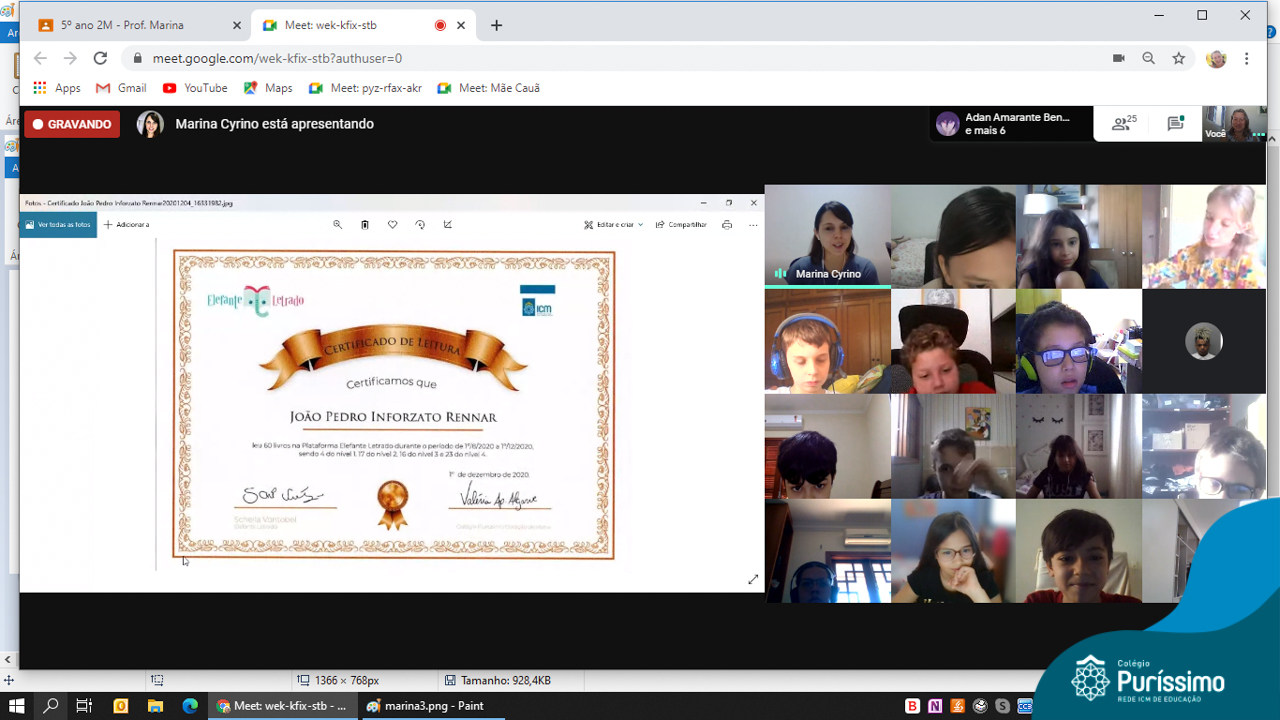Screen dimensions: 1280x720
Task: Open a new Chrome tab
Action: [x=496, y=25]
